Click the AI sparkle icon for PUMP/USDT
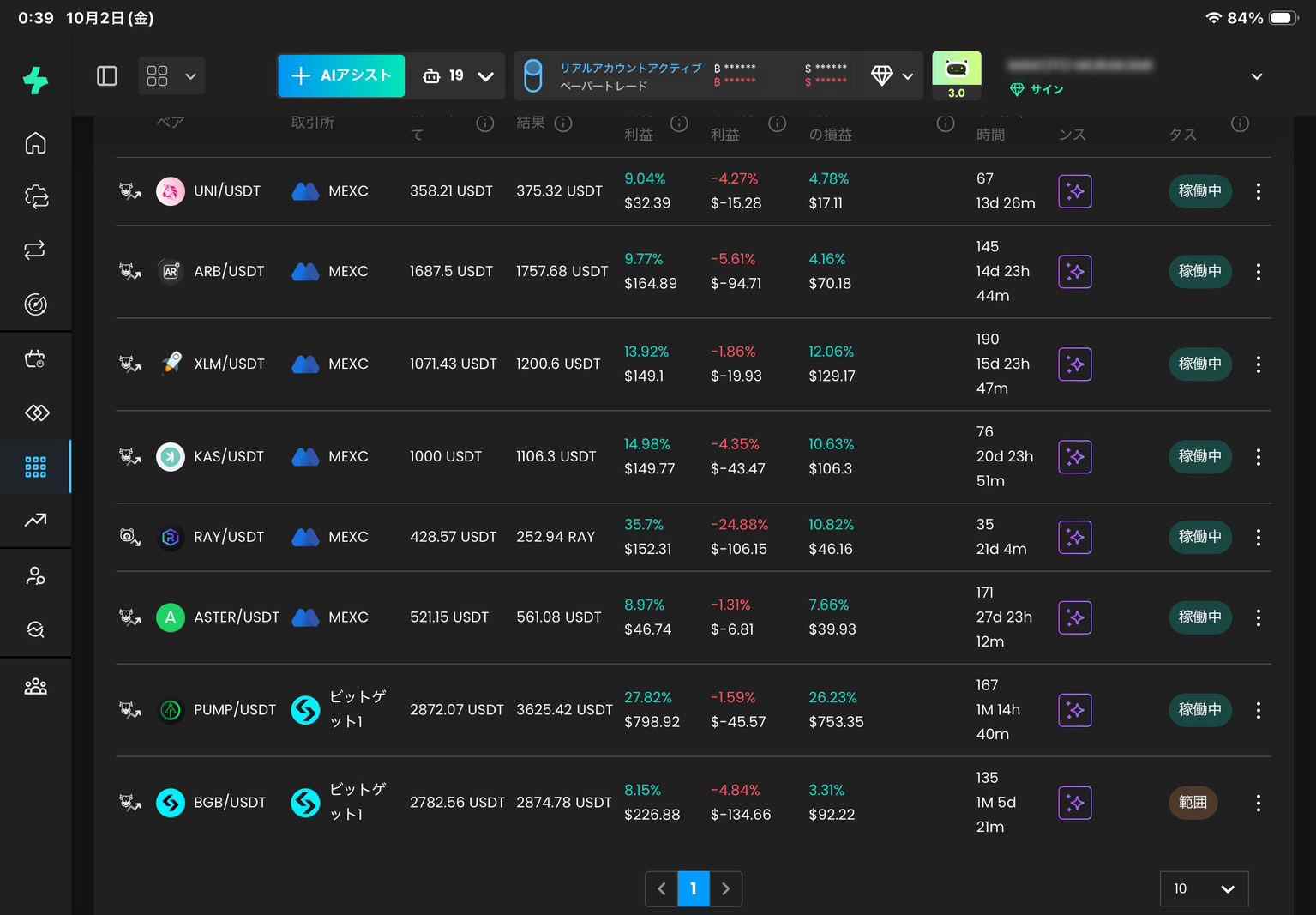 pyautogui.click(x=1075, y=710)
